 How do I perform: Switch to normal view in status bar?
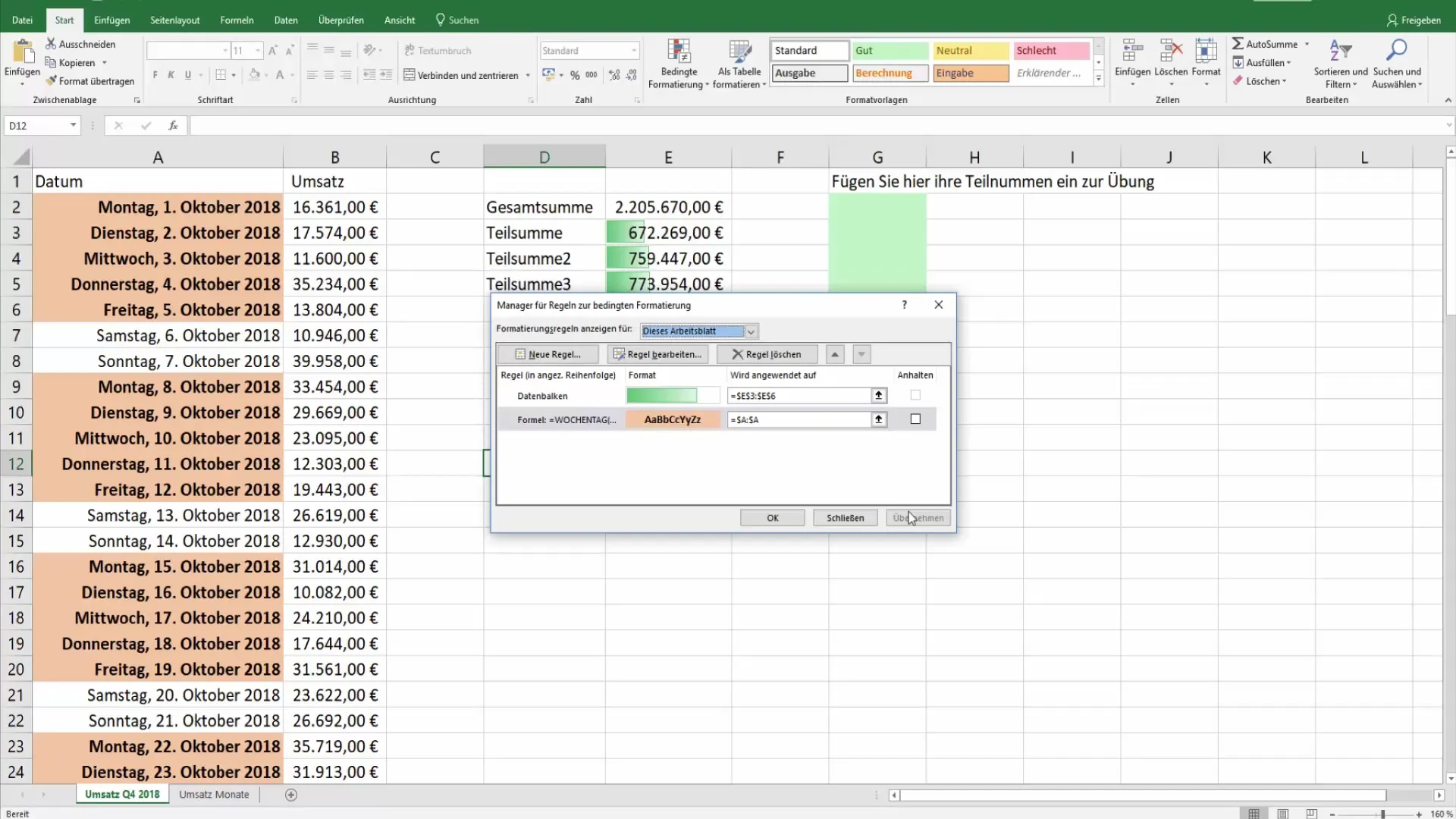point(1254,814)
